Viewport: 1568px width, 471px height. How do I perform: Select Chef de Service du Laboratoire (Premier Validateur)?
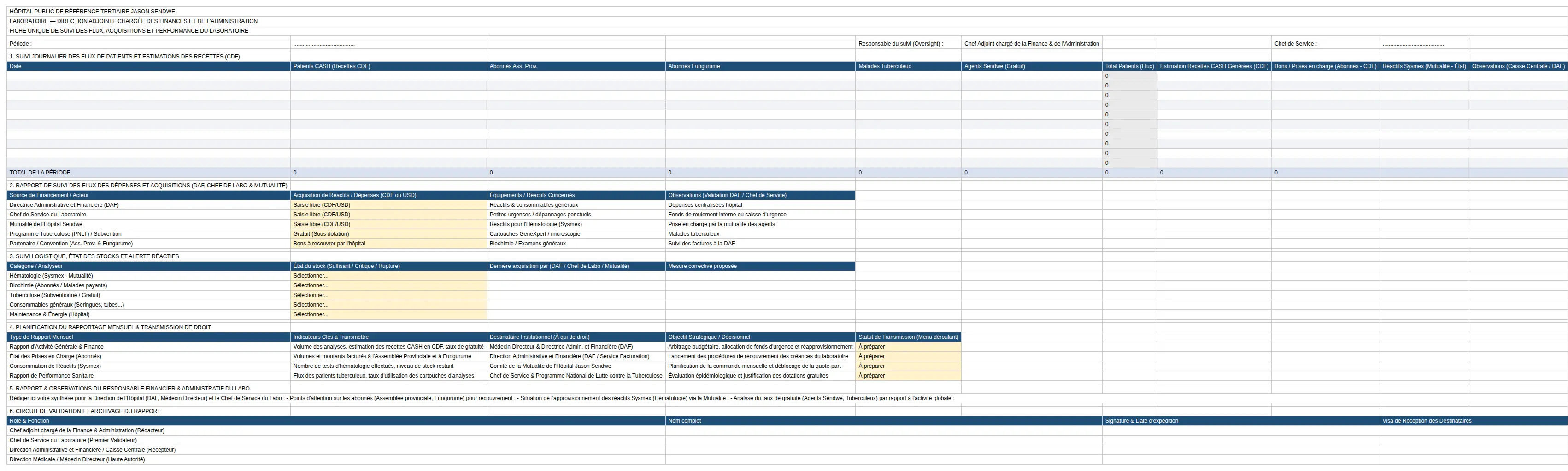click(x=336, y=441)
